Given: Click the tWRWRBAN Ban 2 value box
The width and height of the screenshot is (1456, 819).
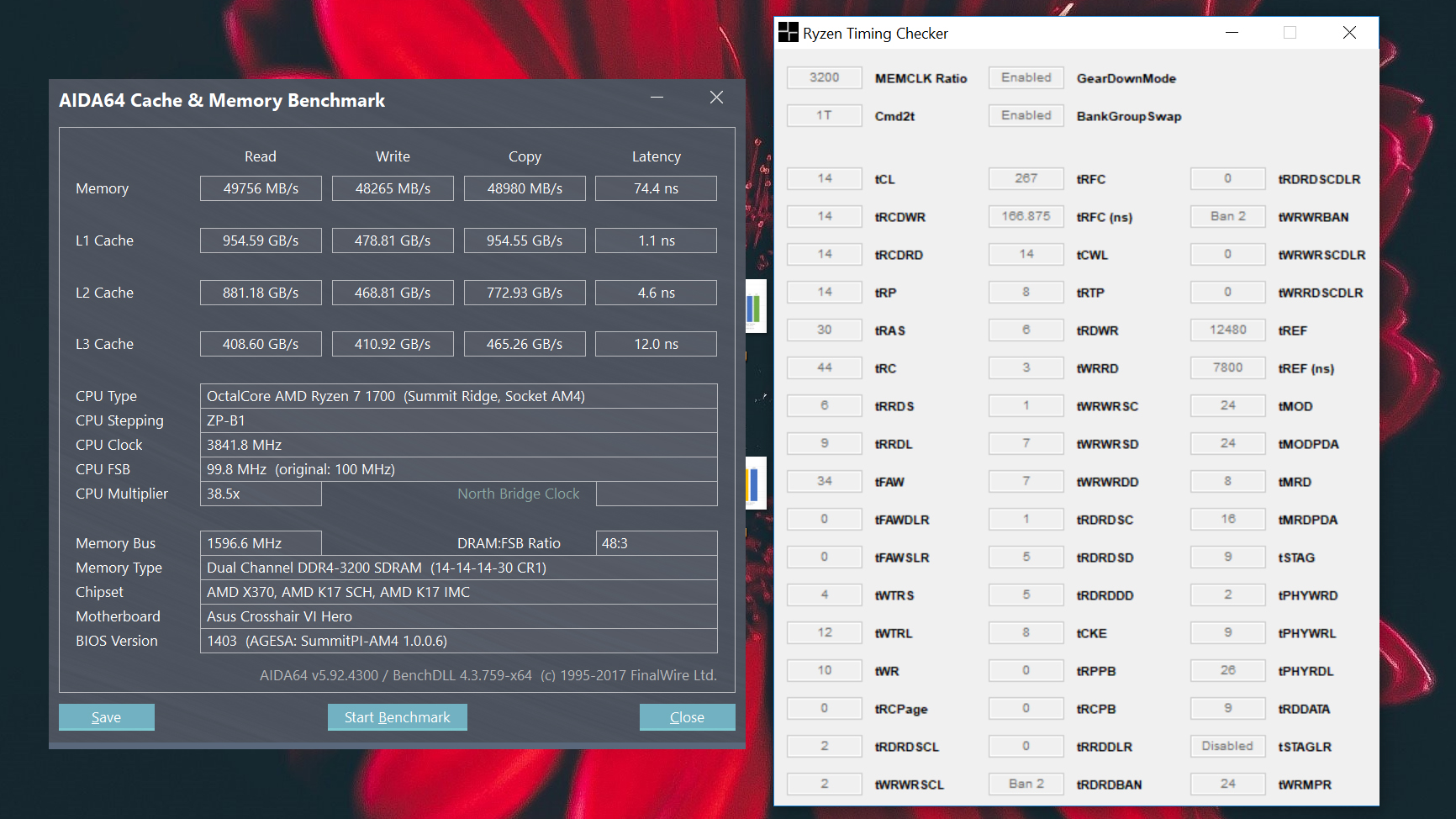Looking at the screenshot, I should point(1228,216).
